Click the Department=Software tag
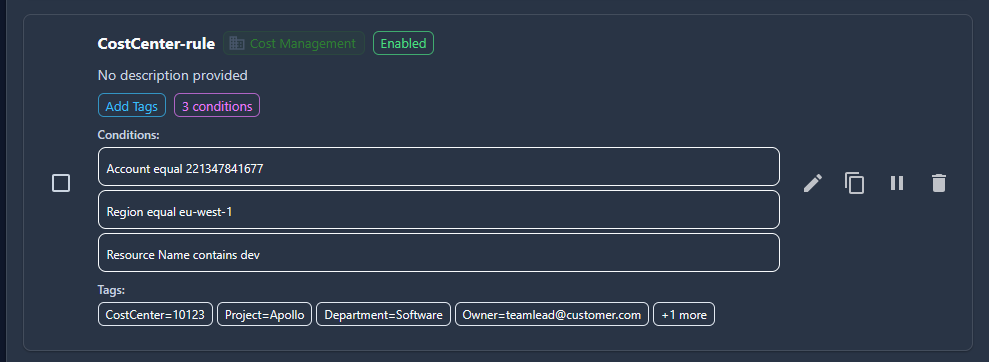 click(x=383, y=315)
